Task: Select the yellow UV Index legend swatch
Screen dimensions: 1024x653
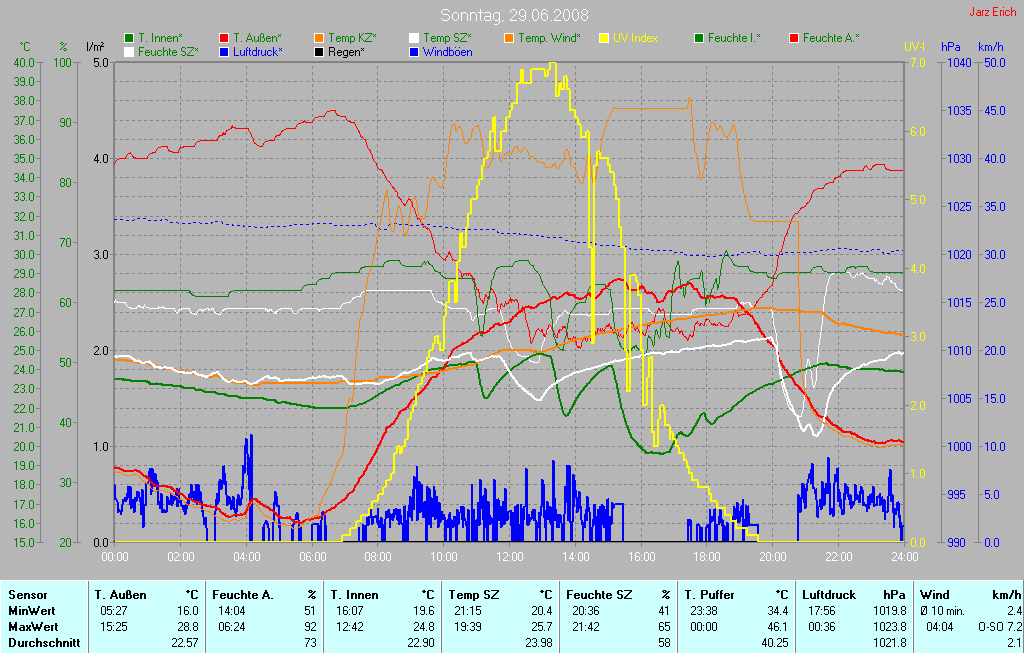Action: point(604,38)
